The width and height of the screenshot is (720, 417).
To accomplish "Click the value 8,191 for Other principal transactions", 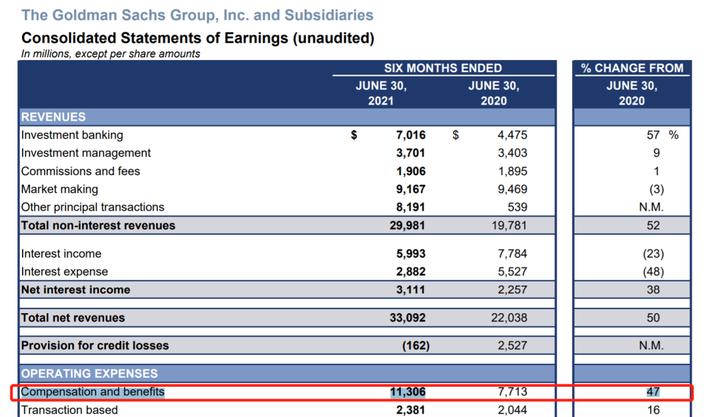I will point(411,207).
